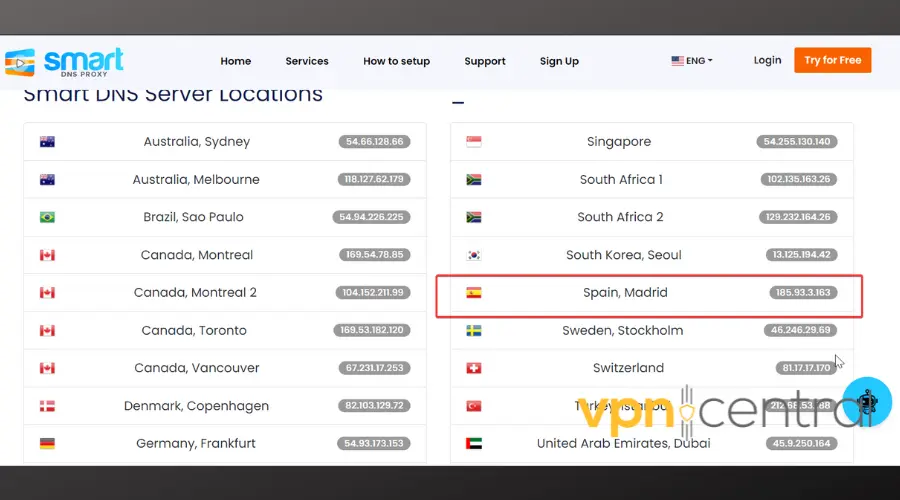Viewport: 900px width, 500px height.
Task: Click the Canada flag beside Toronto
Action: coord(47,331)
